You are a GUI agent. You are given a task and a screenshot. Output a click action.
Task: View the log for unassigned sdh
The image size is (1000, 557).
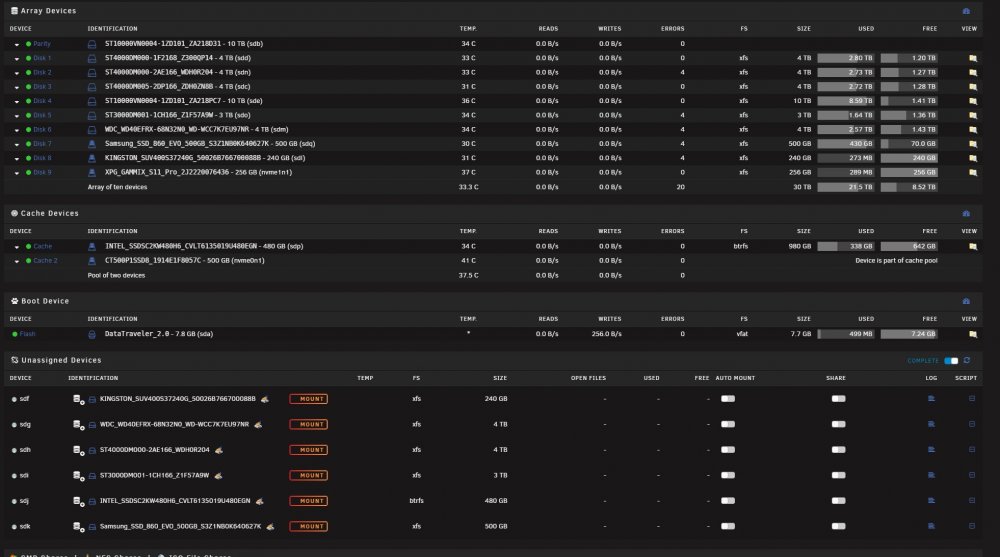(931, 450)
